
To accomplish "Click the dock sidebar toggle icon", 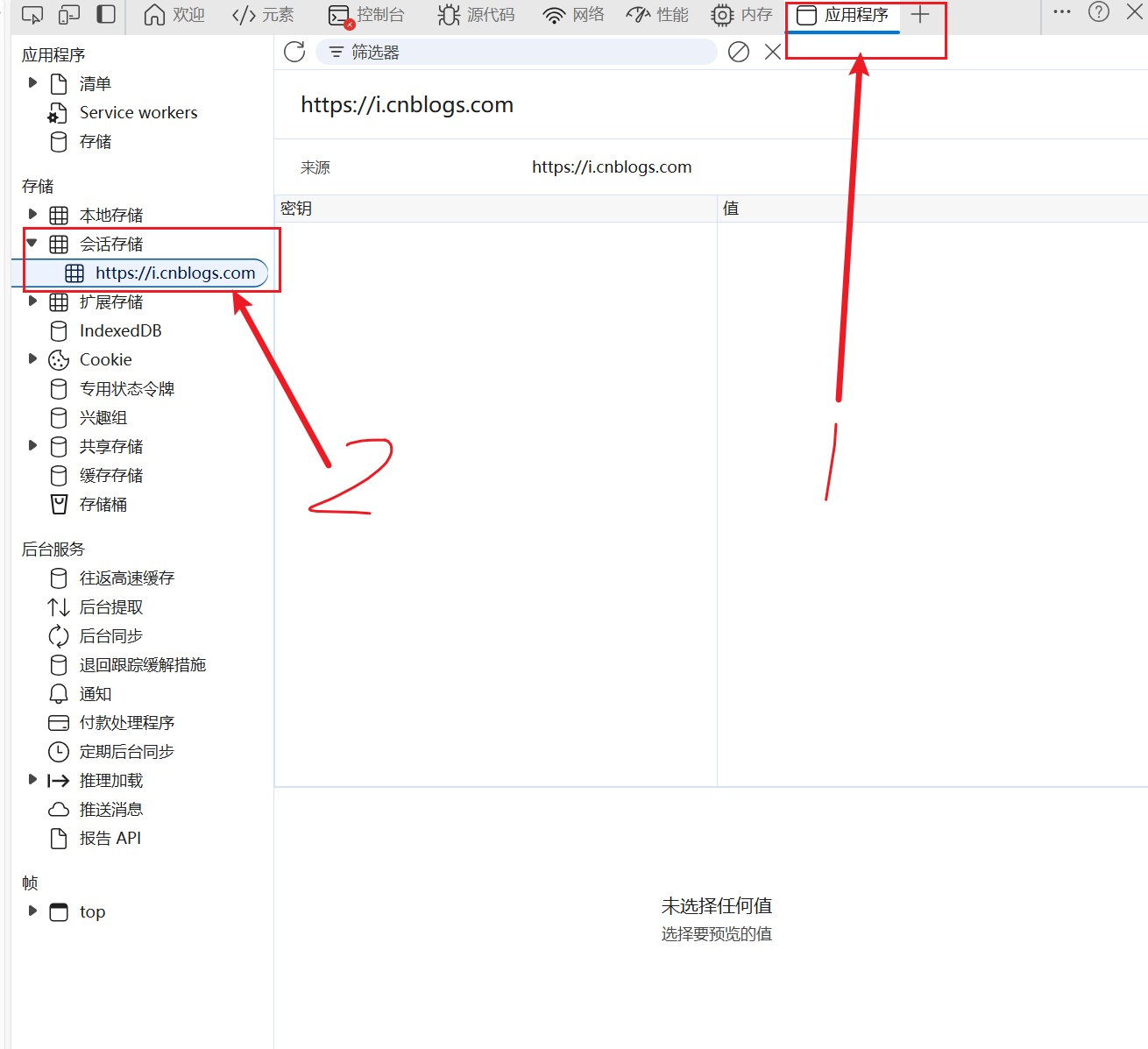I will click(x=106, y=15).
